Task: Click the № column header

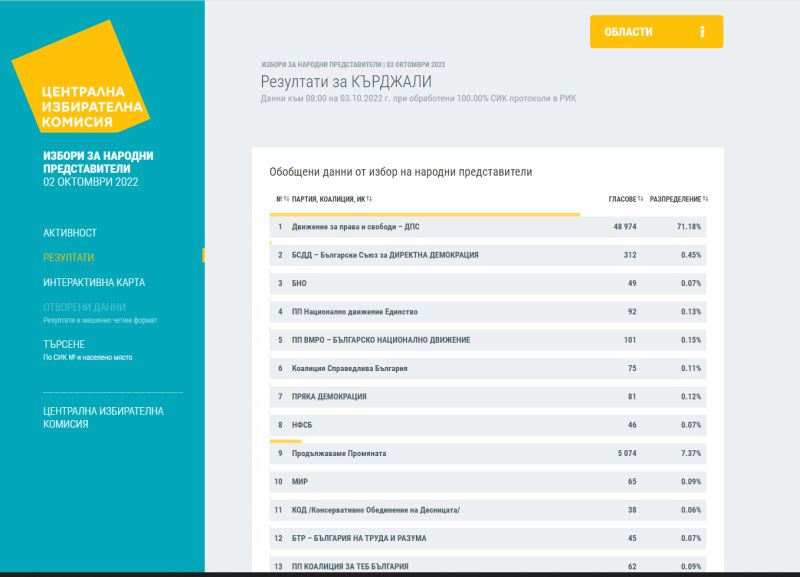Action: [x=279, y=199]
